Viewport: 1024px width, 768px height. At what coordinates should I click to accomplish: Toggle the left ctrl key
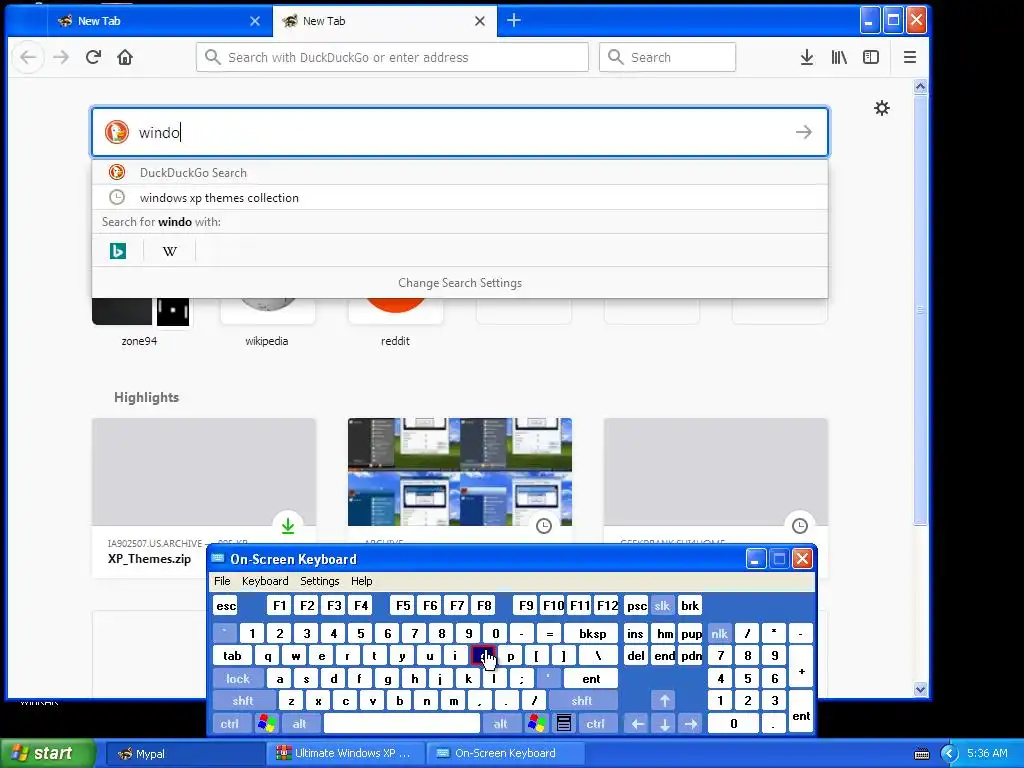click(229, 724)
